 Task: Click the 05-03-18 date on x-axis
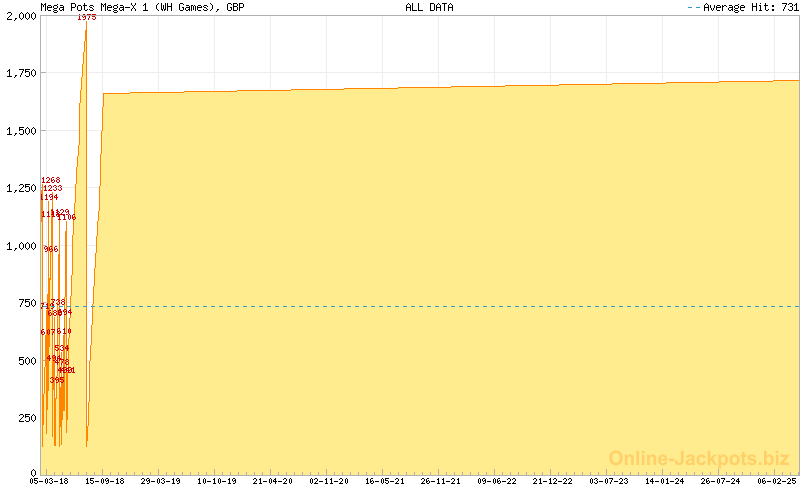49,481
